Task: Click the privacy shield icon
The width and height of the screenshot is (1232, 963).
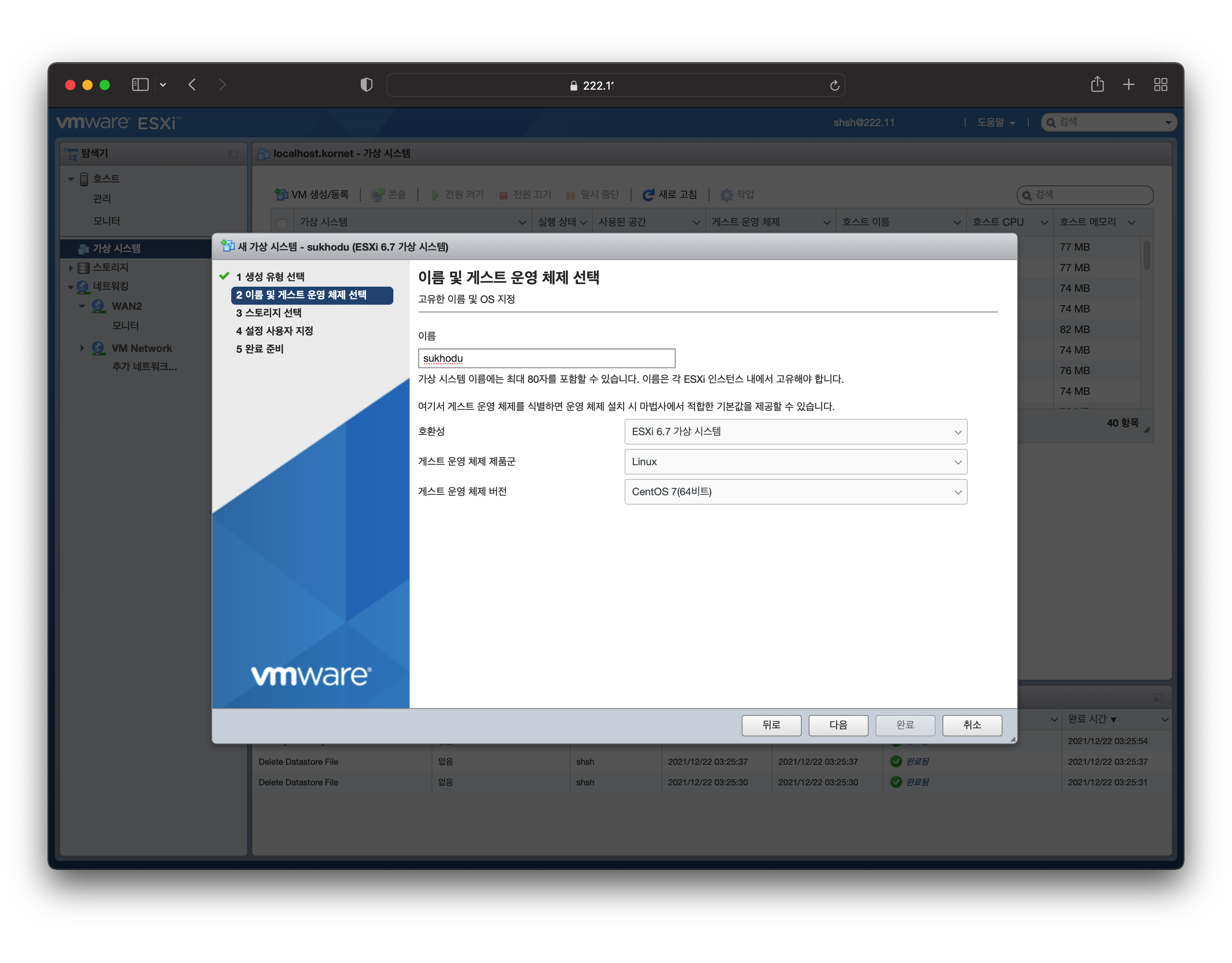Action: coord(366,85)
